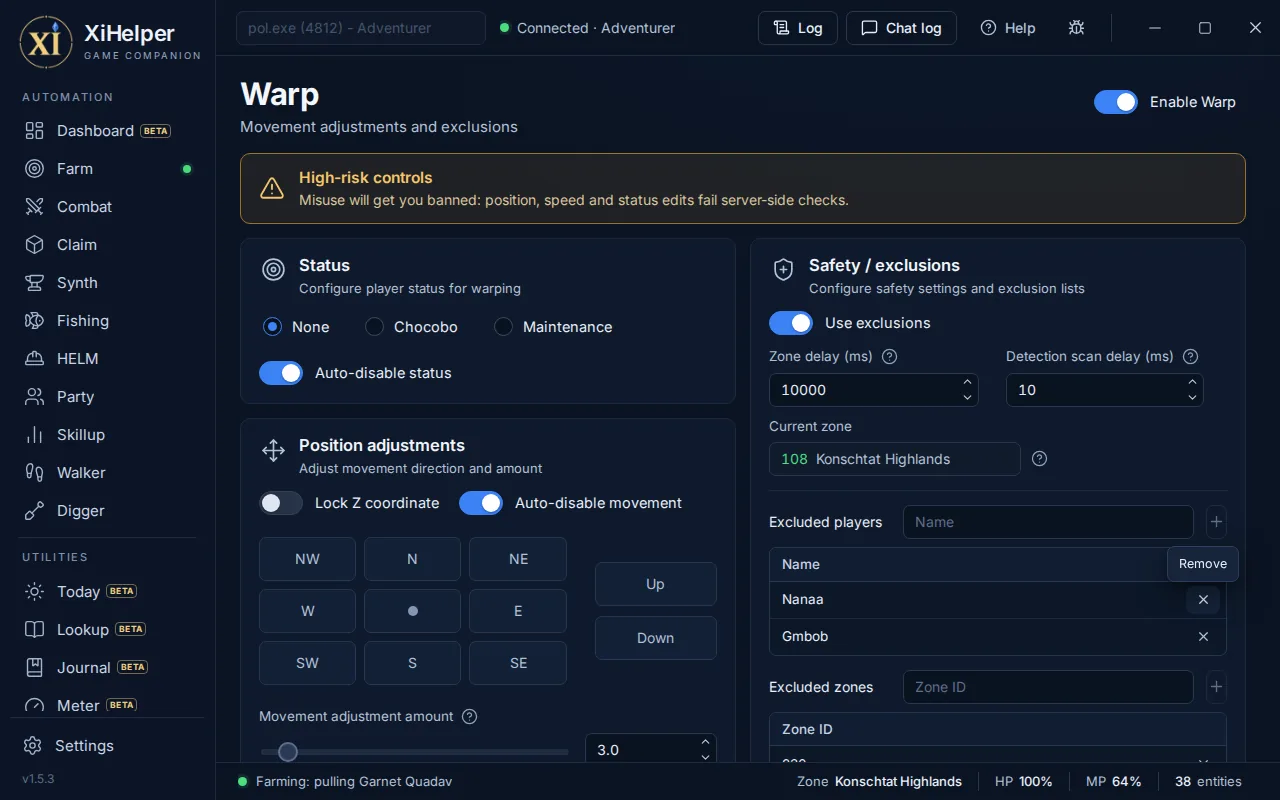The height and width of the screenshot is (800, 1280).
Task: Click the Safety shield icon
Action: coord(784,269)
